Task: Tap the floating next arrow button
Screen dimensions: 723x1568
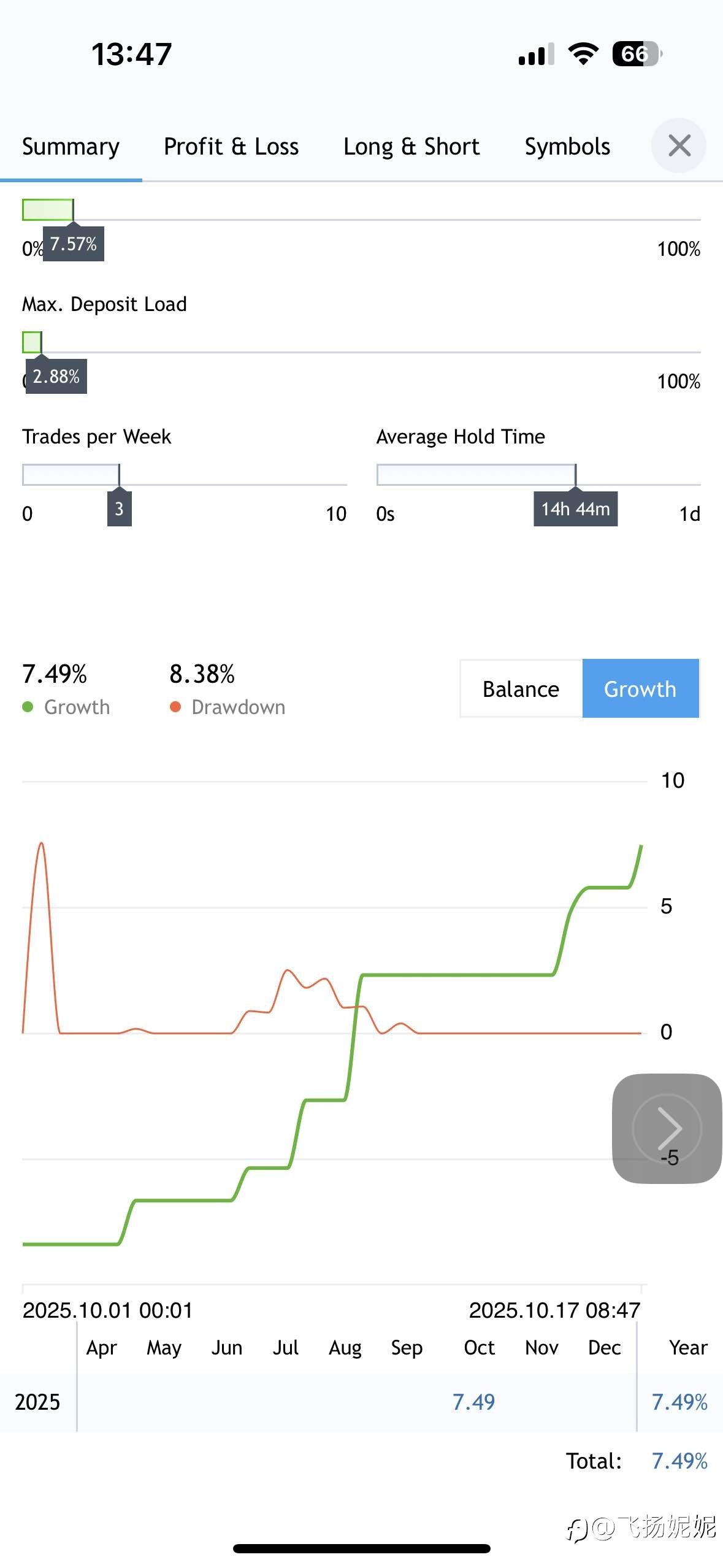Action: click(x=667, y=1128)
